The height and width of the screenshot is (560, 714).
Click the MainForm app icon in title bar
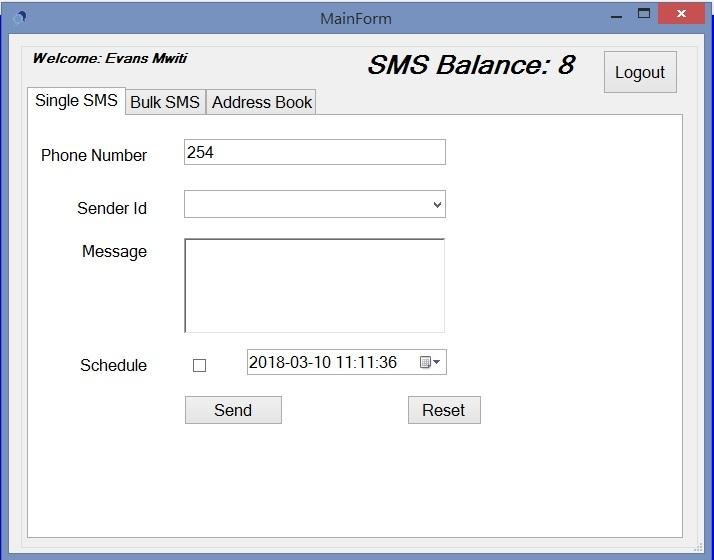point(20,18)
